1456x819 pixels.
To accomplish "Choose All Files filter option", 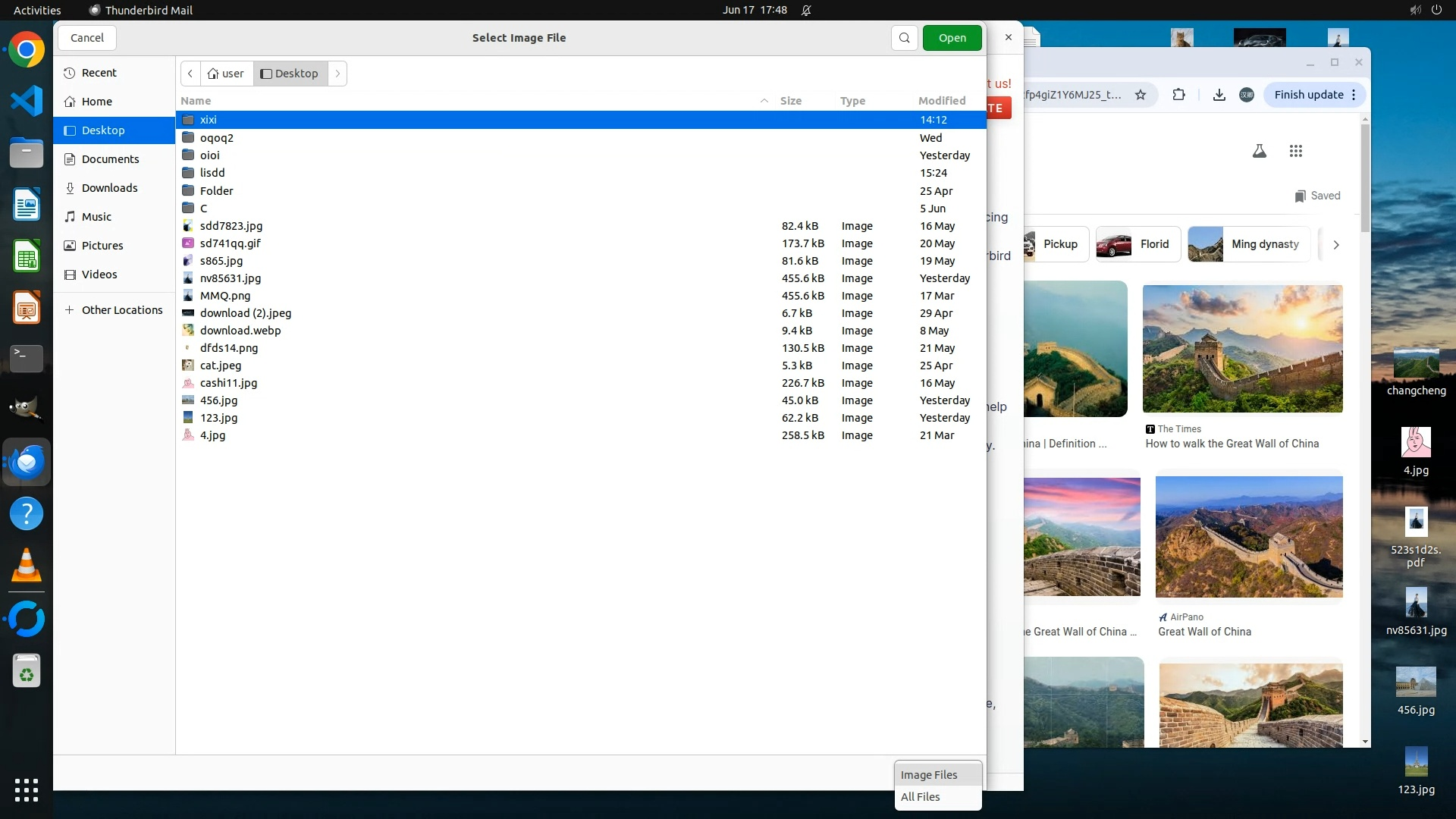I will click(x=920, y=797).
